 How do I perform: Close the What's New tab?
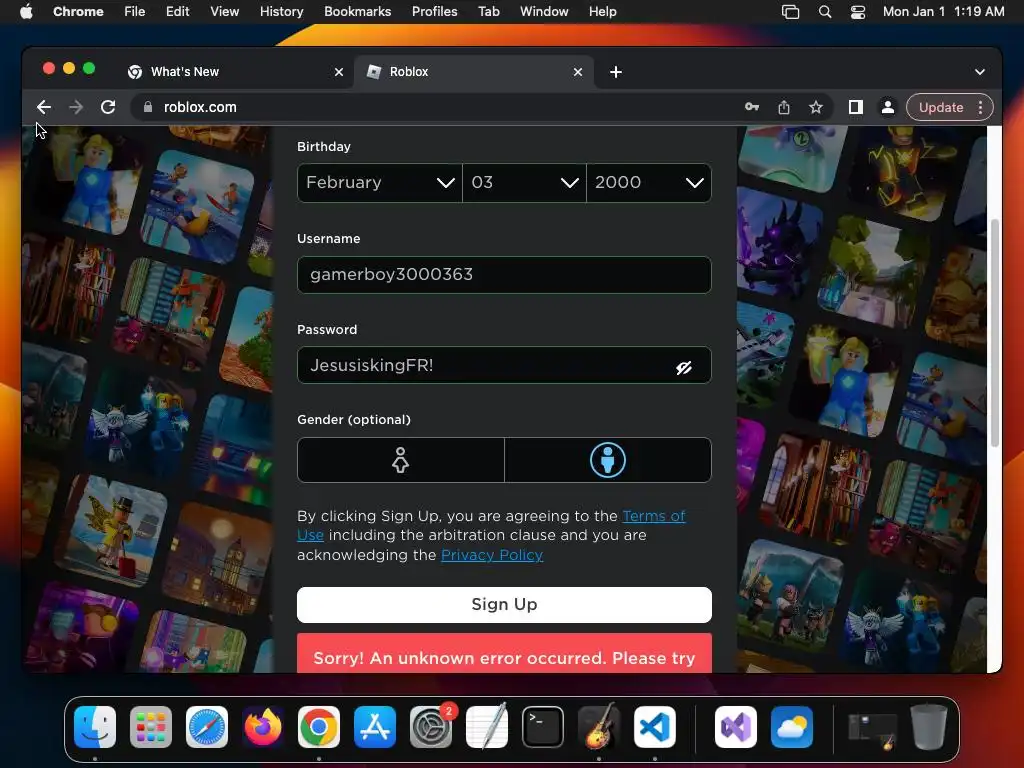(338, 72)
